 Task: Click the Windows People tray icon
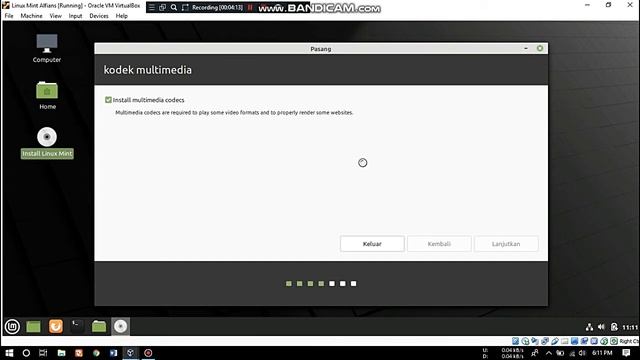click(x=535, y=353)
